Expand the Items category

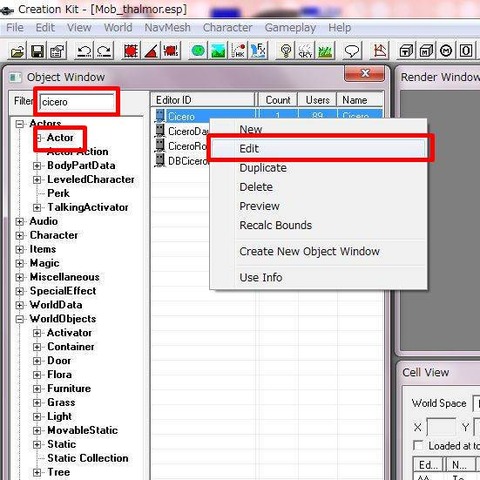pos(20,249)
